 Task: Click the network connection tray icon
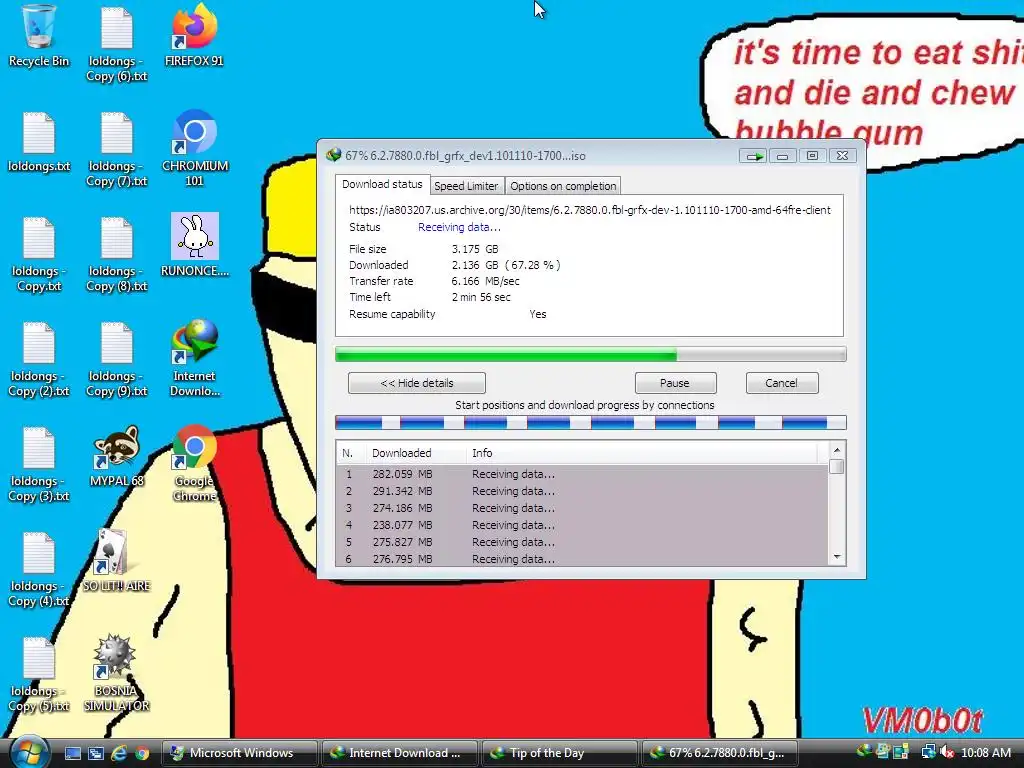(x=927, y=752)
